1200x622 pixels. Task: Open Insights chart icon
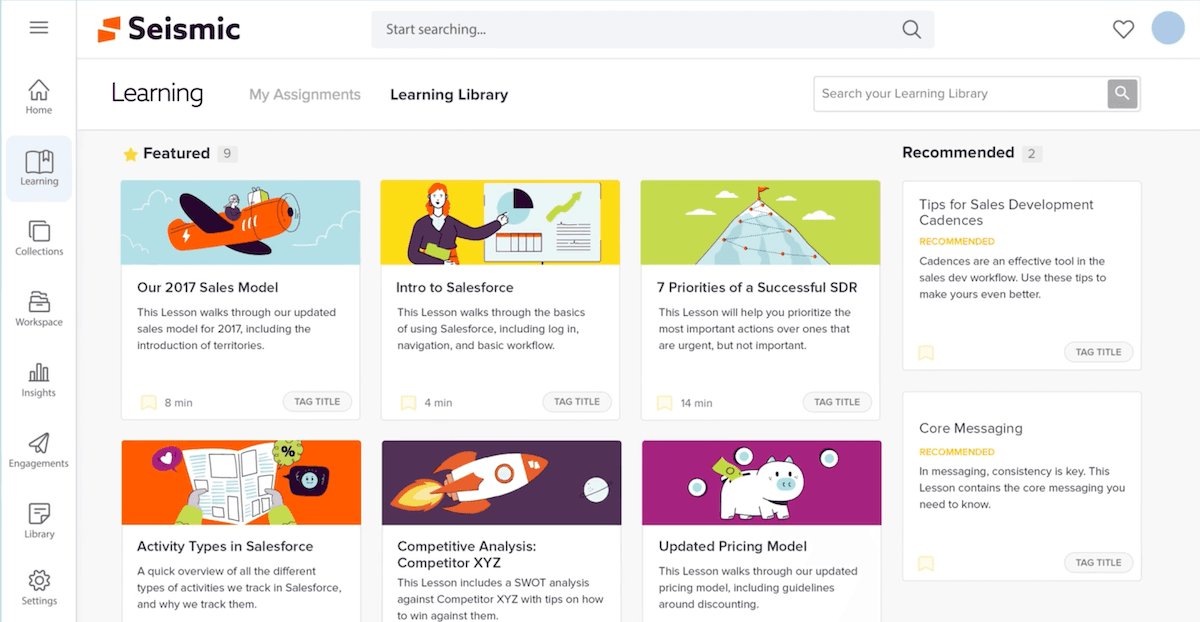pyautogui.click(x=39, y=380)
